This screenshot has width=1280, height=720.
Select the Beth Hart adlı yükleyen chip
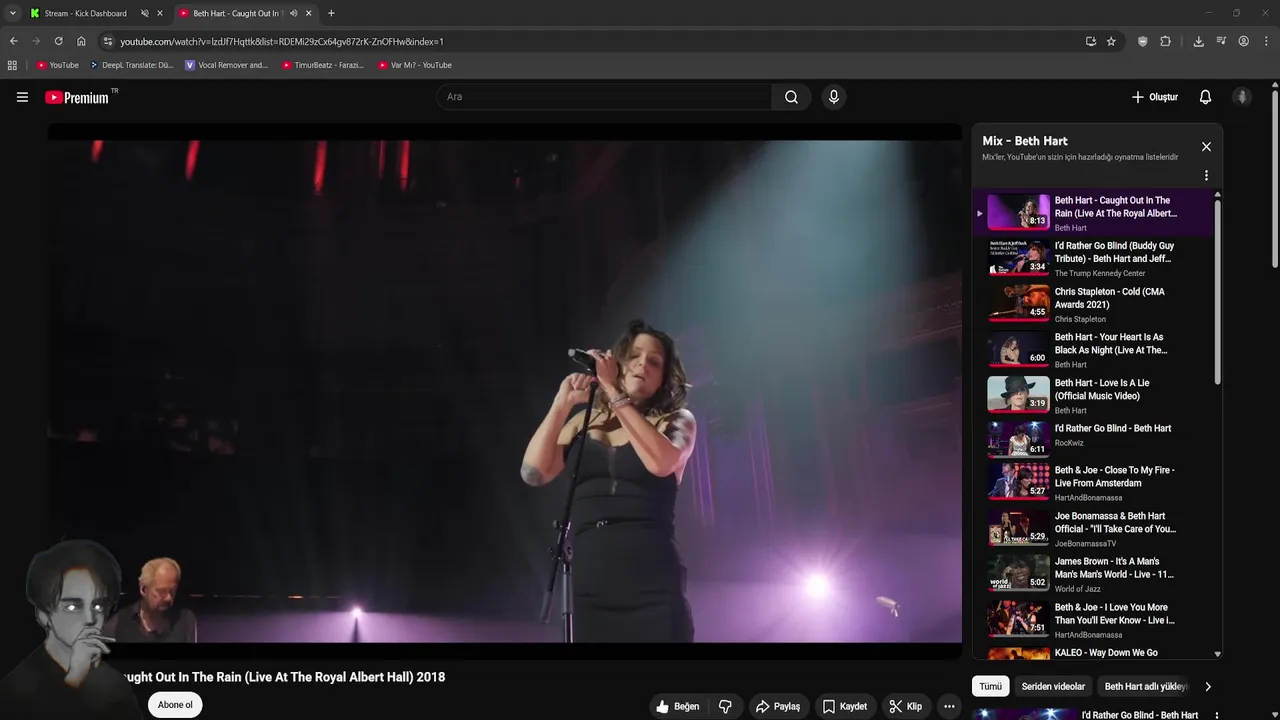1145,687
